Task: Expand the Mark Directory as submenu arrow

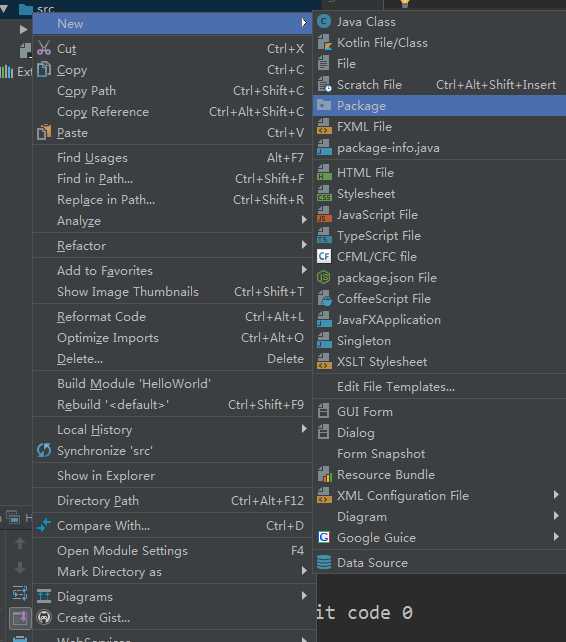Action: pyautogui.click(x=304, y=571)
